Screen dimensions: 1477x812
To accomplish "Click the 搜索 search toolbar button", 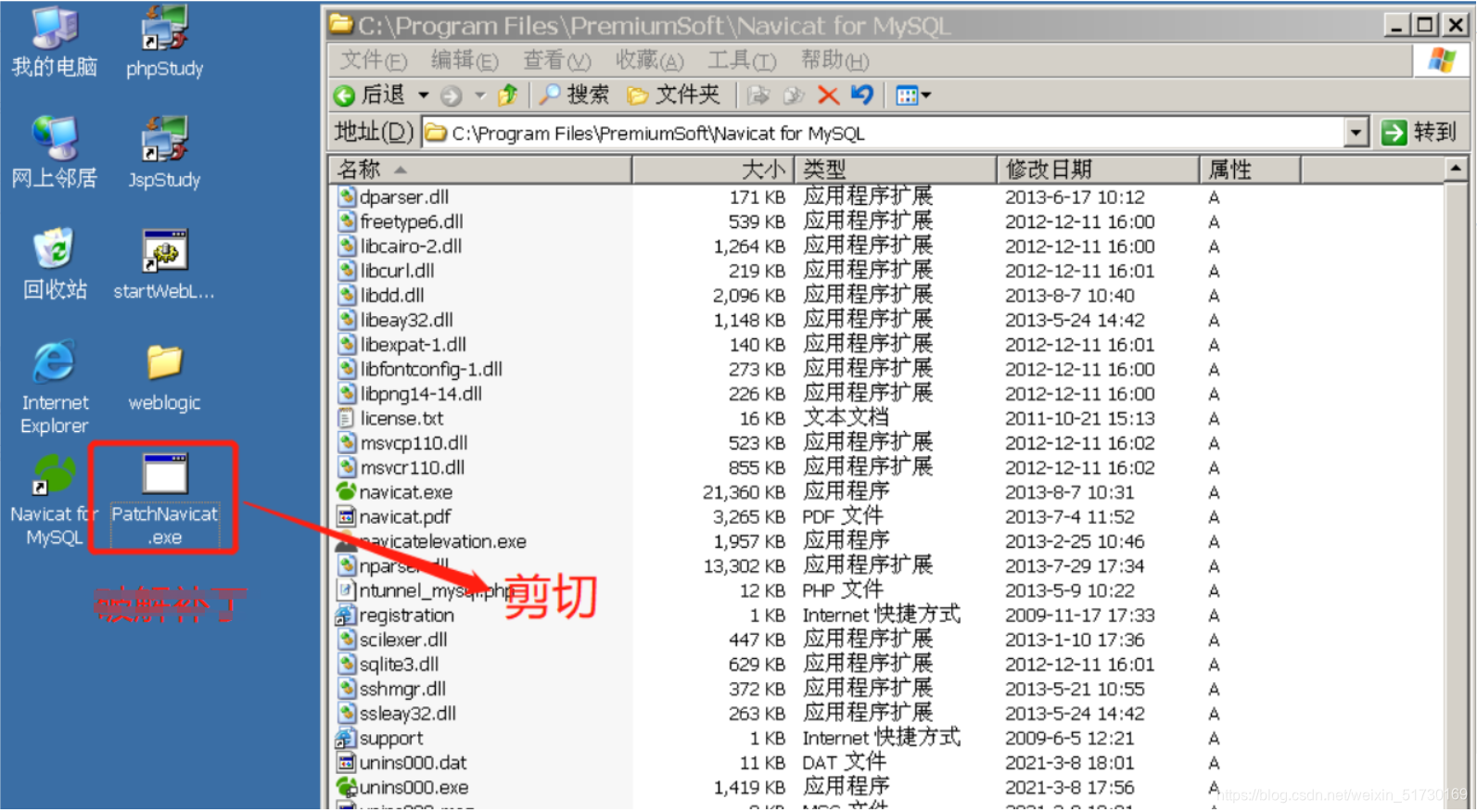I will pos(575,95).
